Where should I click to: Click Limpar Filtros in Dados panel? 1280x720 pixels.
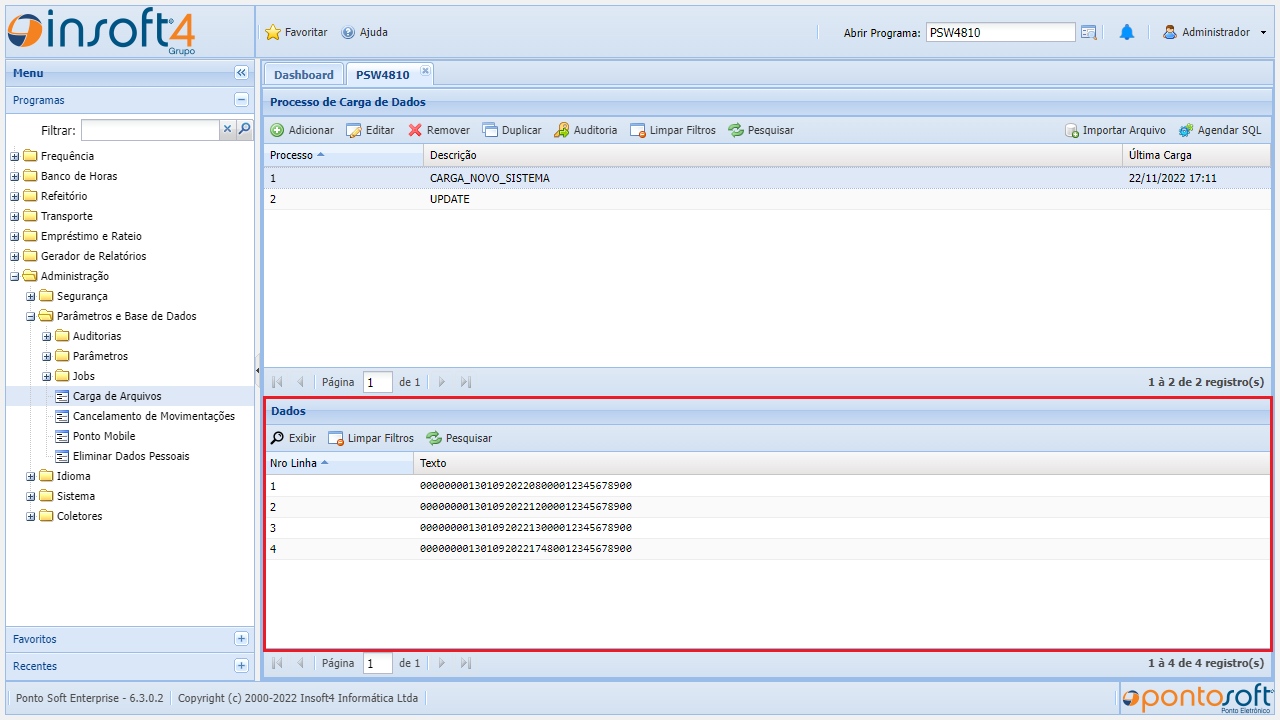tap(371, 438)
